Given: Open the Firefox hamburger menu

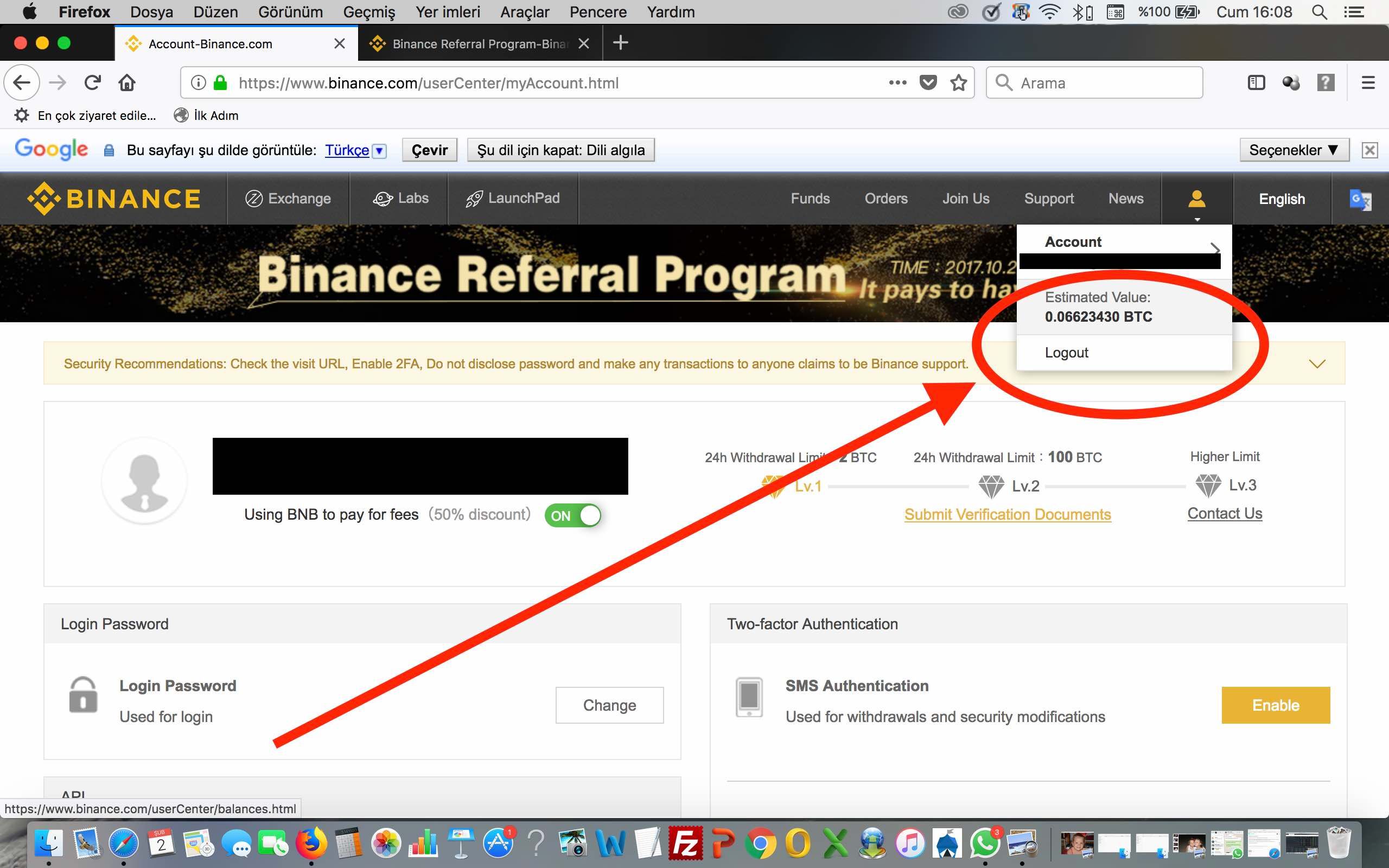Looking at the screenshot, I should click(1368, 83).
